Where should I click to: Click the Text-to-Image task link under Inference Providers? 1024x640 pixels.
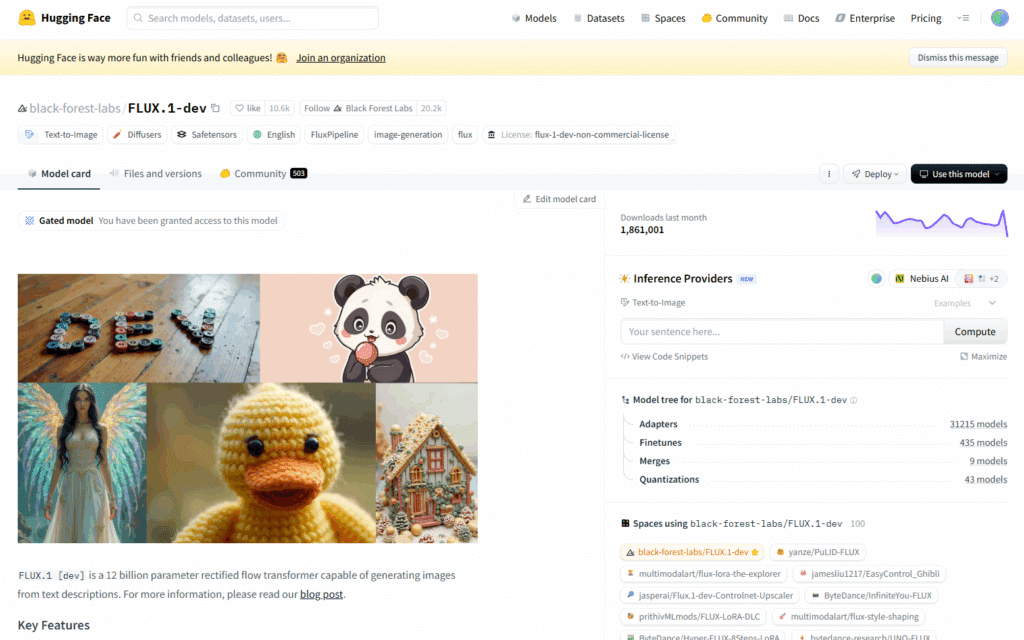(x=652, y=303)
